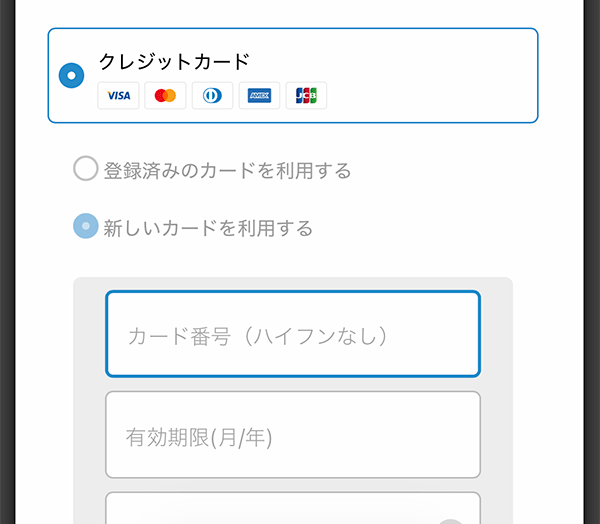This screenshot has height=524, width=600.
Task: Click the AMEX card logo
Action: click(x=259, y=96)
